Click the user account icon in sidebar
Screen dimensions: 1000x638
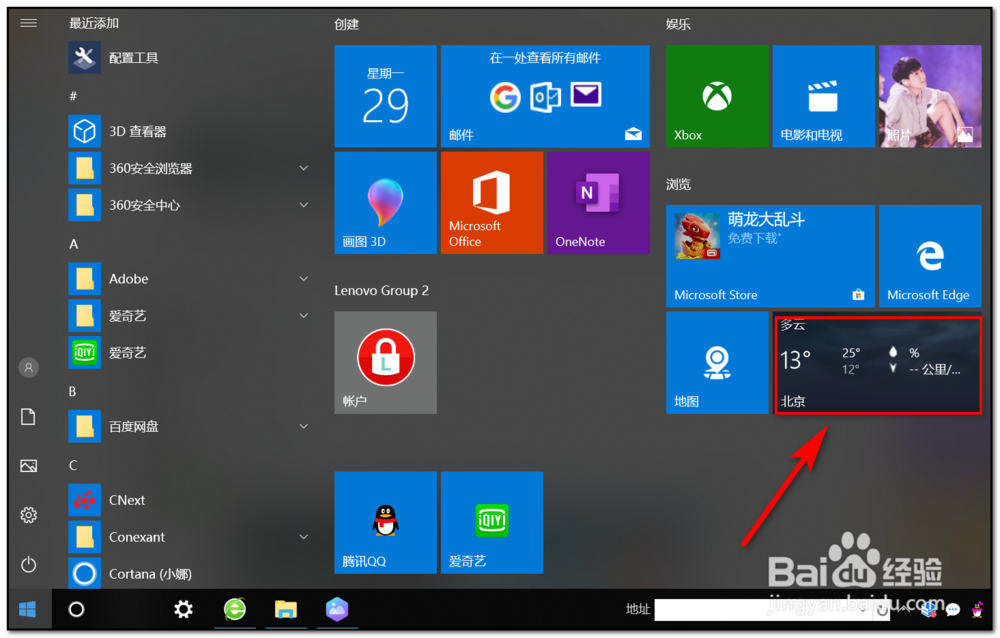pos(29,367)
